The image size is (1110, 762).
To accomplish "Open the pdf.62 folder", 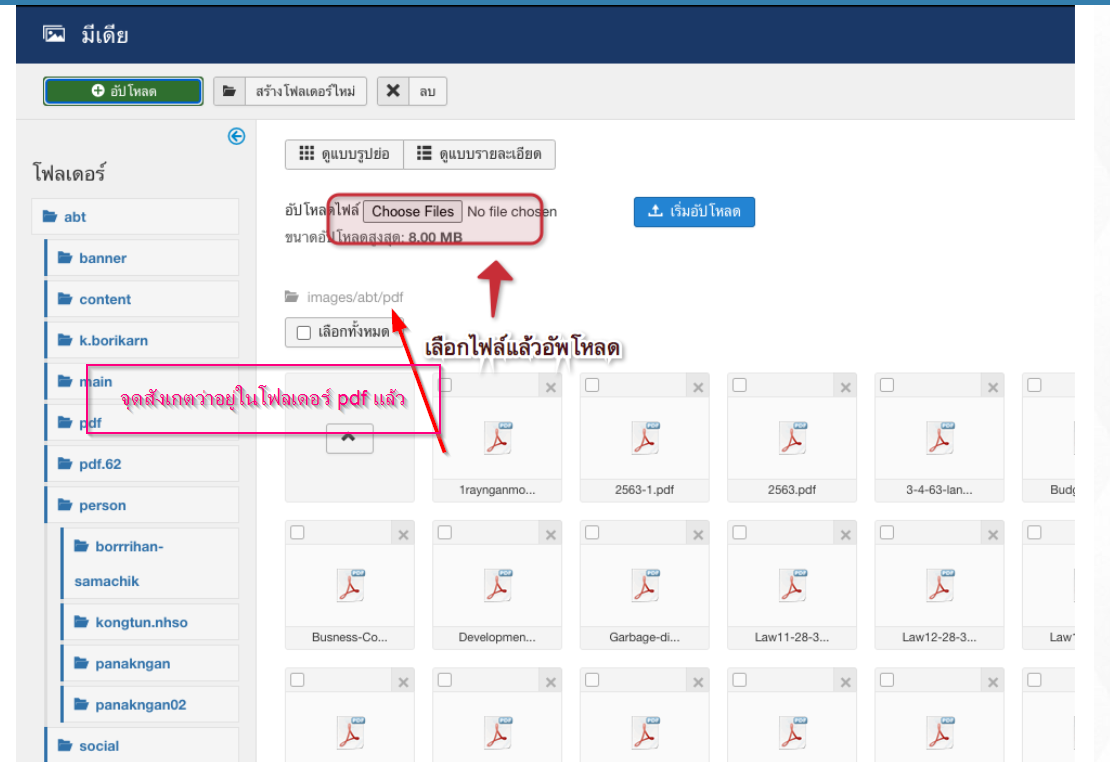I will [100, 464].
